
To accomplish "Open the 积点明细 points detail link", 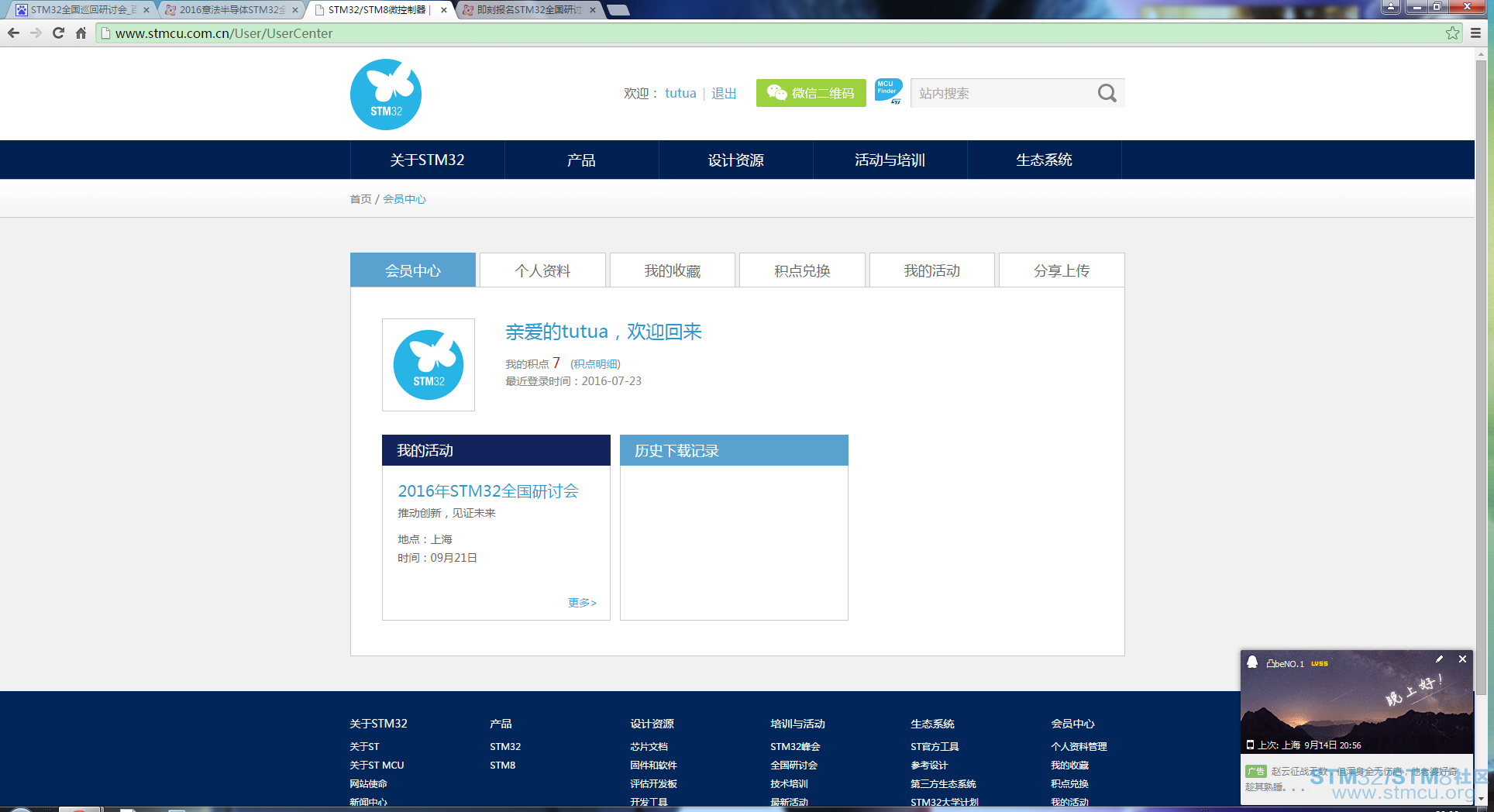I will click(x=595, y=364).
